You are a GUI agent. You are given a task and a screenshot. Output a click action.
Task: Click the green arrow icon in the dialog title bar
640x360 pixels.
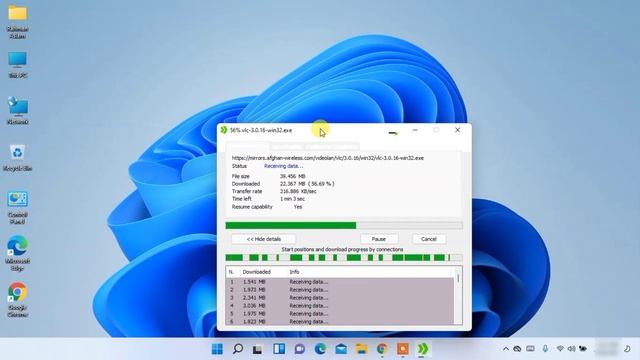click(224, 130)
